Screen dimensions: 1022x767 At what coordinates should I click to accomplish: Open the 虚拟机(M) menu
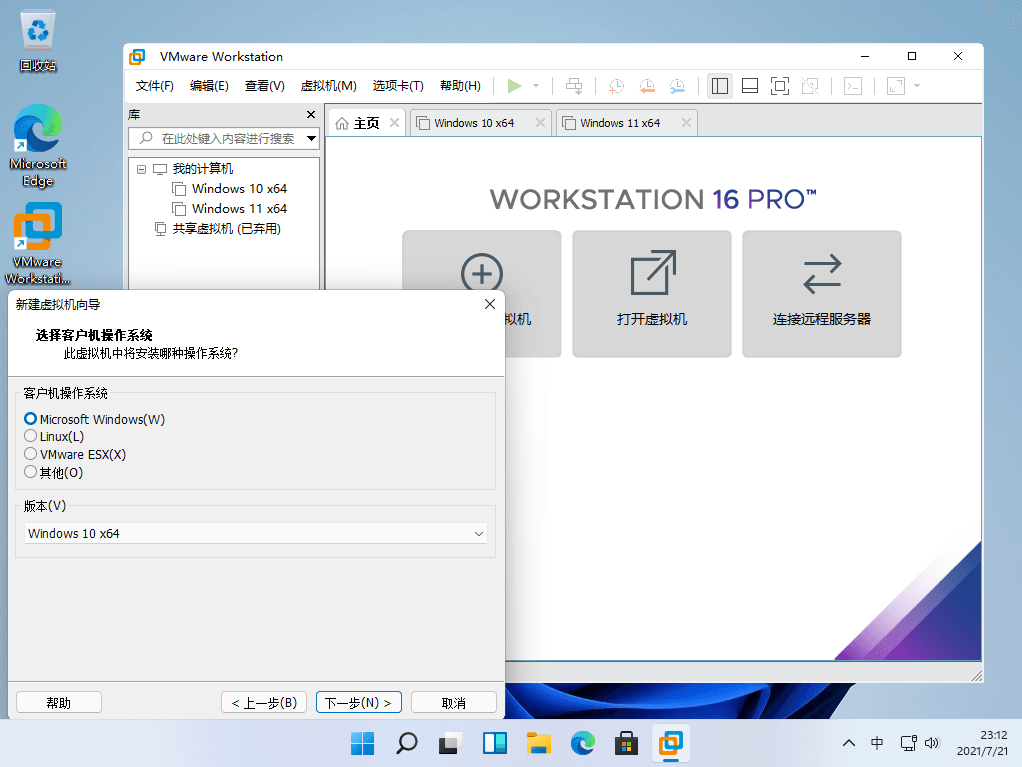pyautogui.click(x=328, y=86)
